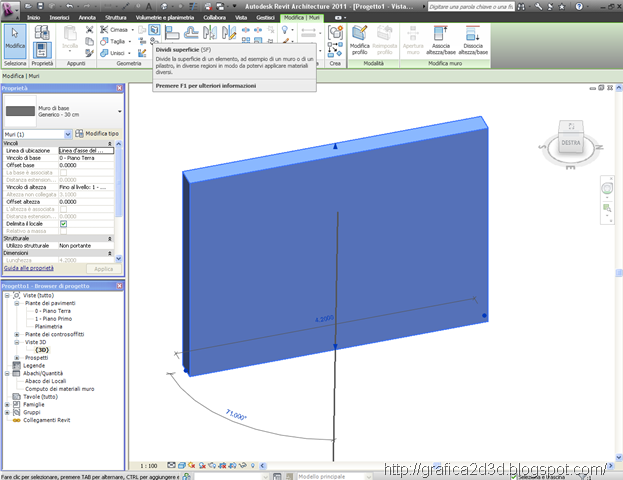The width and height of the screenshot is (623, 480).
Task: Click the Dissocia altezza/base icon
Action: coord(473,40)
